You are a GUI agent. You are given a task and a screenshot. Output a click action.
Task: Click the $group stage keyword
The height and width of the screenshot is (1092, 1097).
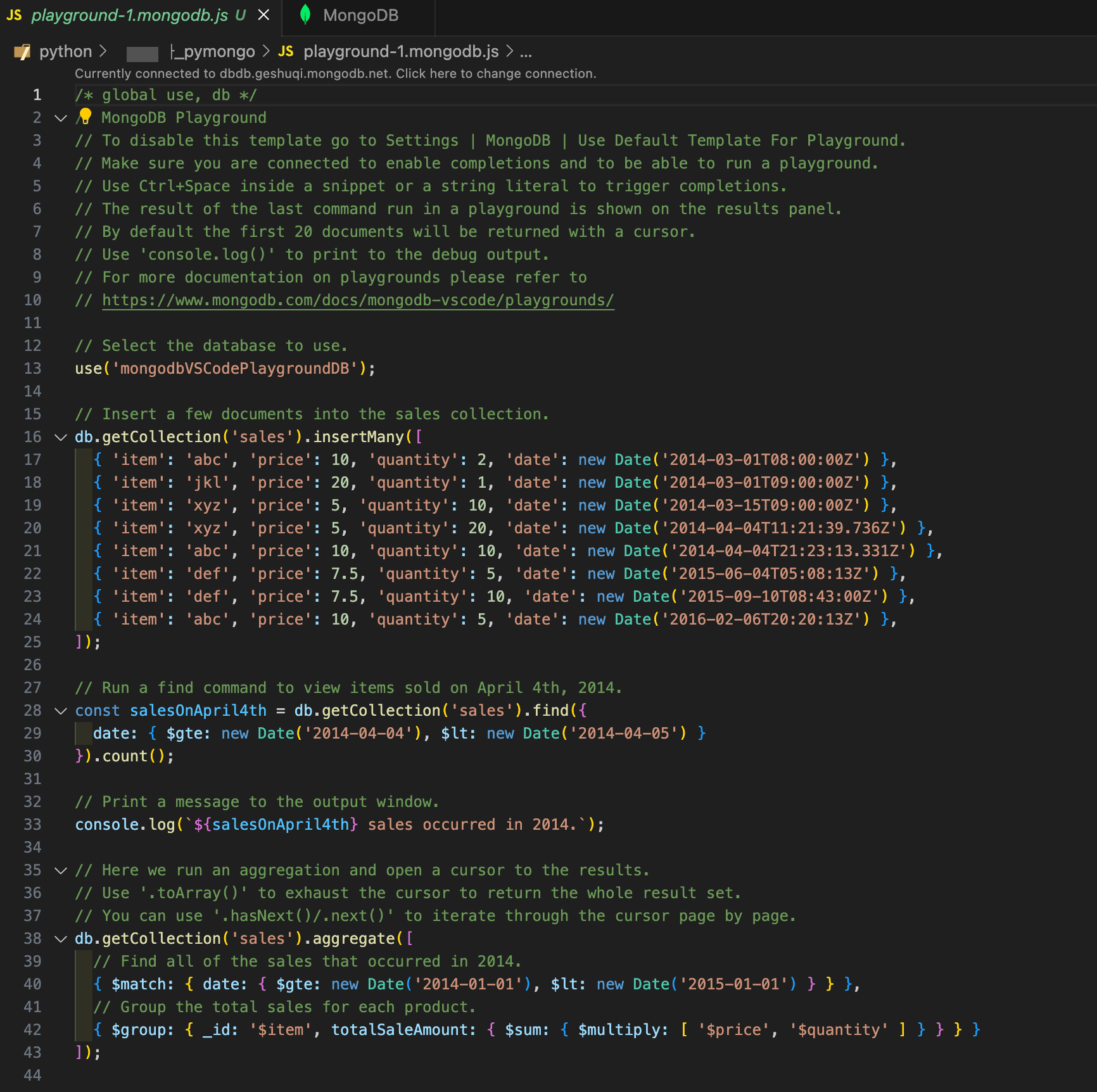click(139, 1030)
